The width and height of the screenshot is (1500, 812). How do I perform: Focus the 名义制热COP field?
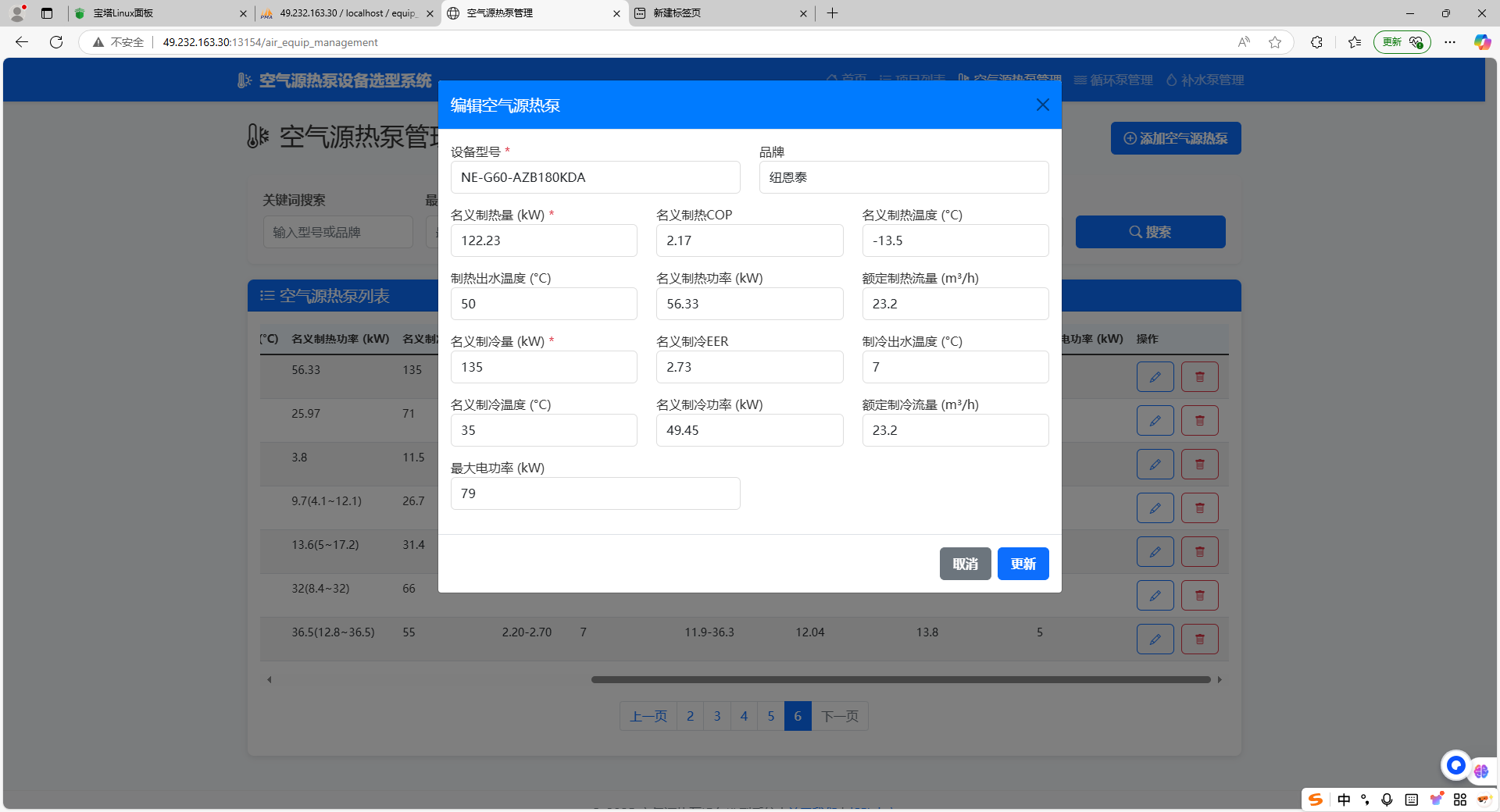[749, 240]
